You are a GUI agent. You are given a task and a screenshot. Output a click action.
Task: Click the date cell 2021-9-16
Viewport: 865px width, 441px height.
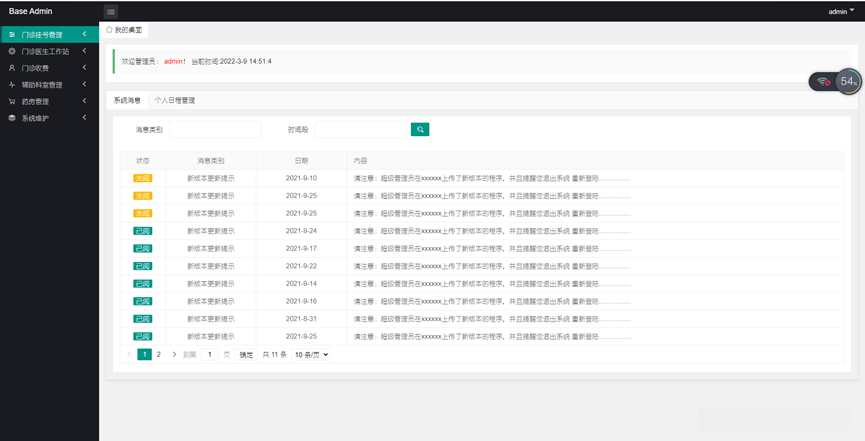[301, 301]
